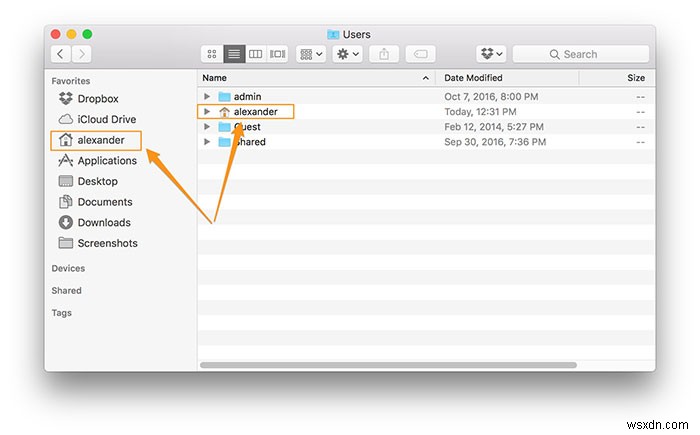The image size is (700, 435).
Task: Go forward using the forward arrow button
Action: point(82,54)
